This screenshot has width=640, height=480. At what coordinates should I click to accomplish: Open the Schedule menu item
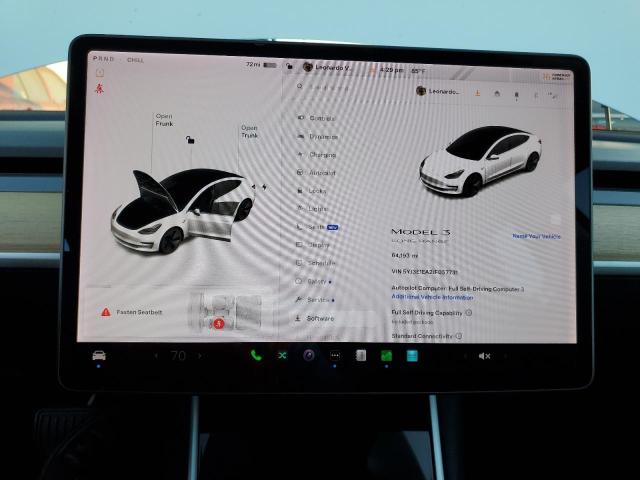pyautogui.click(x=316, y=263)
